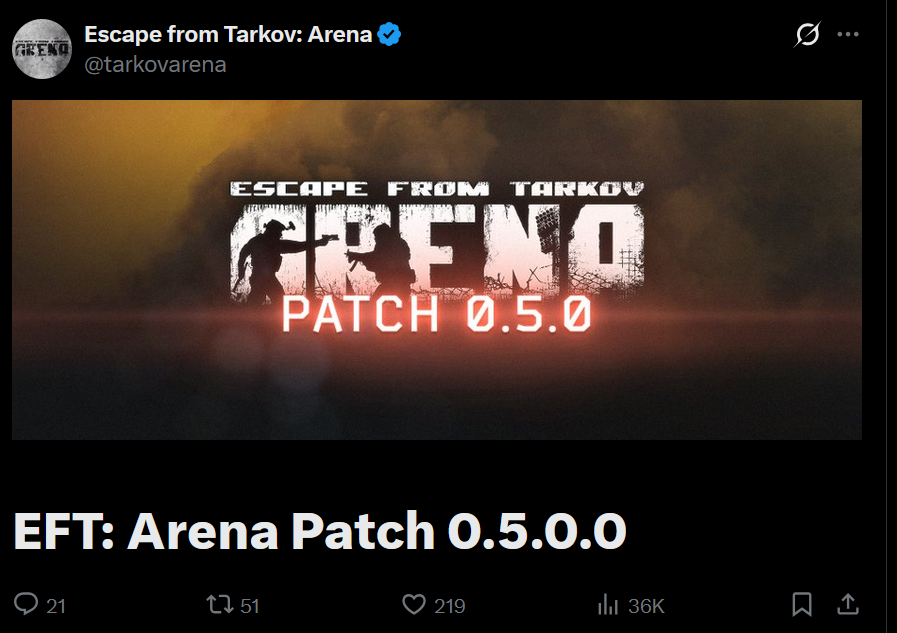The width and height of the screenshot is (897, 633).
Task: Open the three-dot more options menu
Action: tap(848, 34)
